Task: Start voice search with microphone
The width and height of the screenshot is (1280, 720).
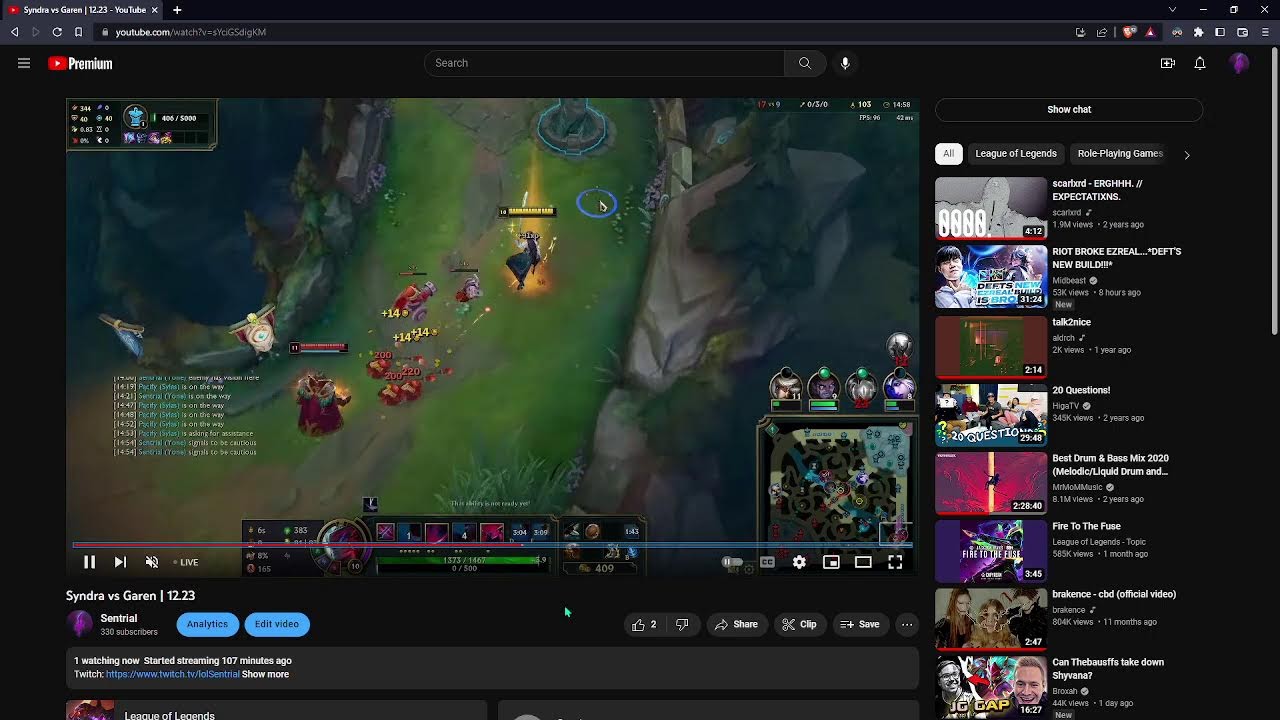Action: (x=845, y=63)
